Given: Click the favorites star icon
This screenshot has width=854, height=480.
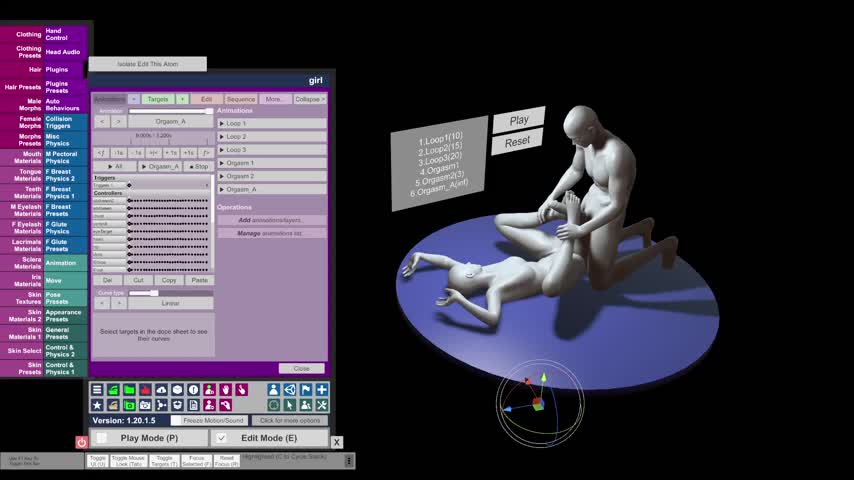Looking at the screenshot, I should 97,405.
